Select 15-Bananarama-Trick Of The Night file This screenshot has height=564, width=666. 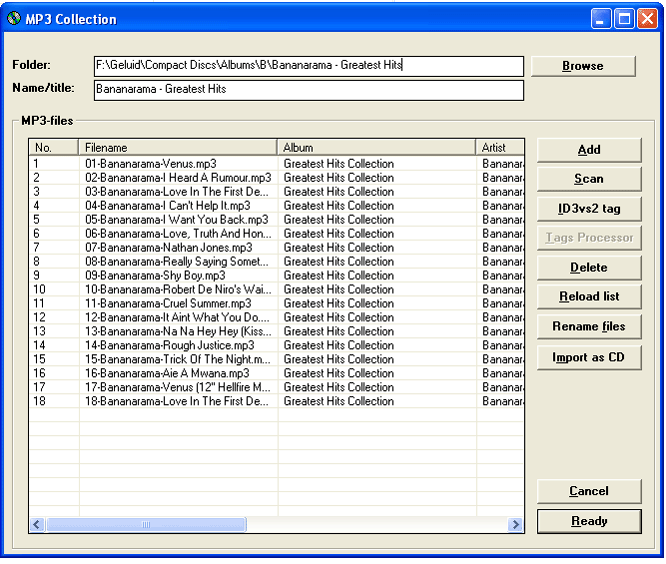click(178, 359)
